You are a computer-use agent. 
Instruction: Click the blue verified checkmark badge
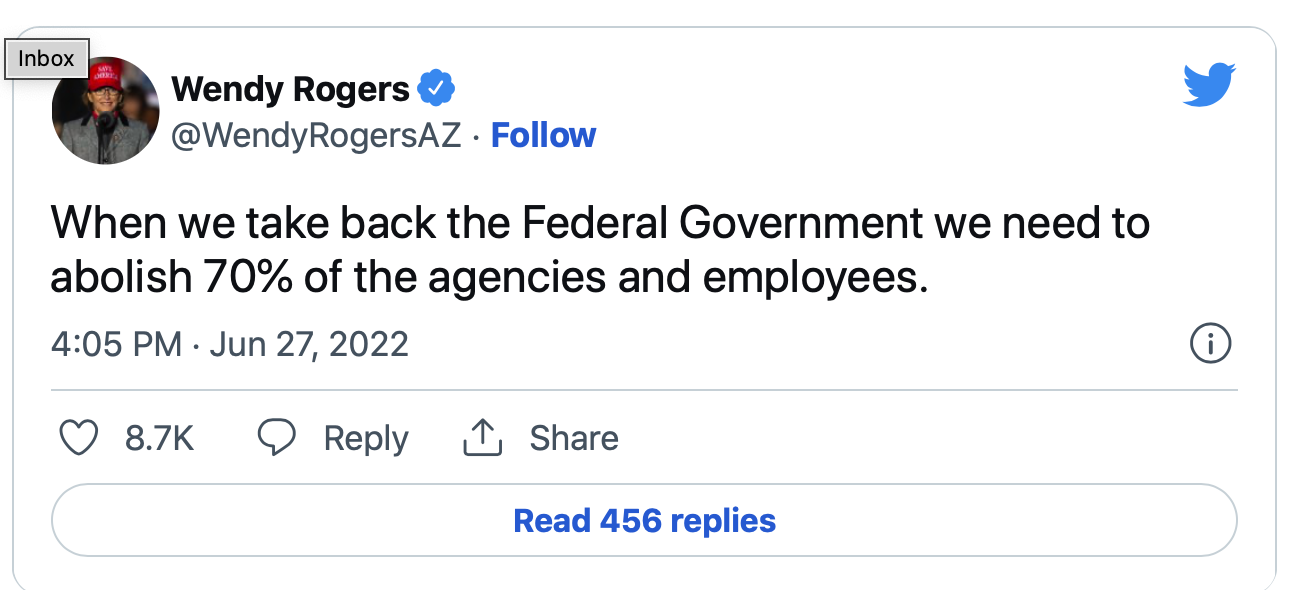click(x=436, y=90)
